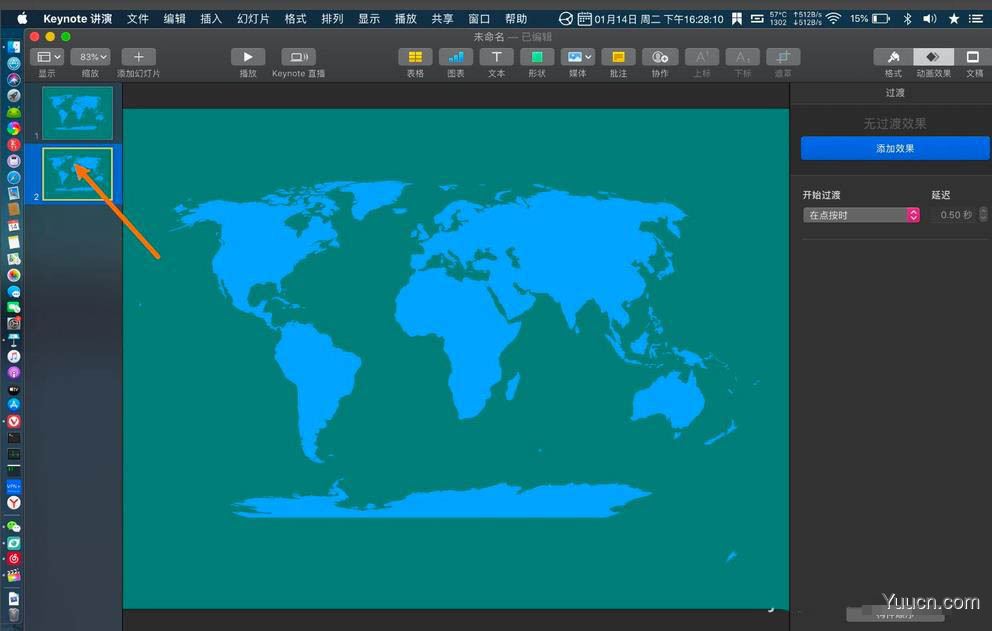Image resolution: width=992 pixels, height=631 pixels.
Task: Open the 排列 arrange menu
Action: click(x=332, y=18)
